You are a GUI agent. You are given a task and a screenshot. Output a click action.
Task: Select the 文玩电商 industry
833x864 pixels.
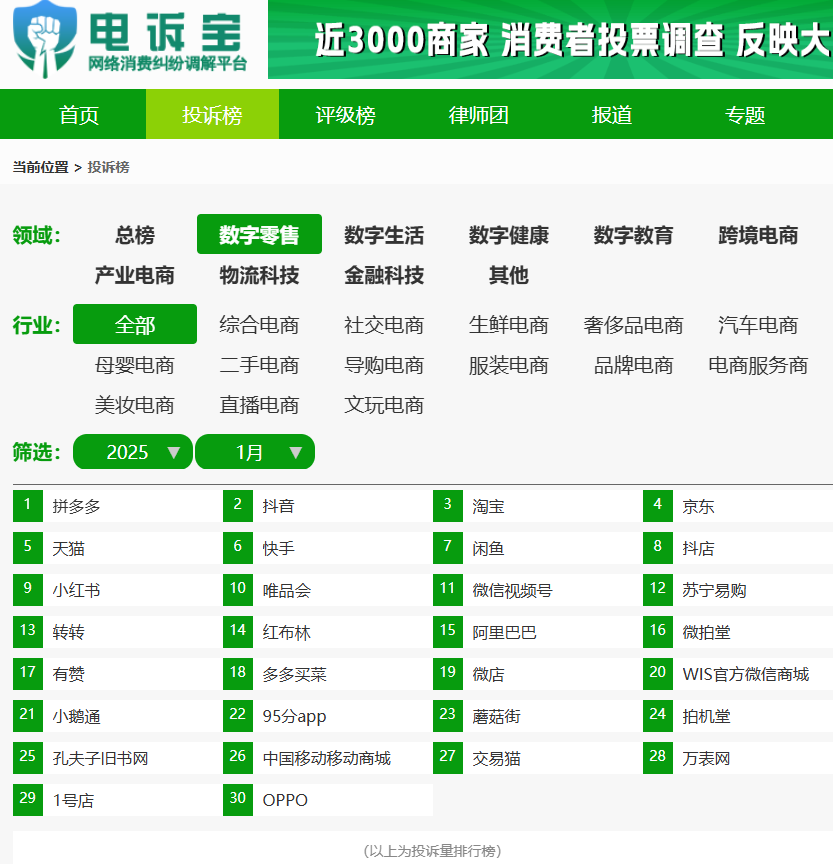[384, 405]
